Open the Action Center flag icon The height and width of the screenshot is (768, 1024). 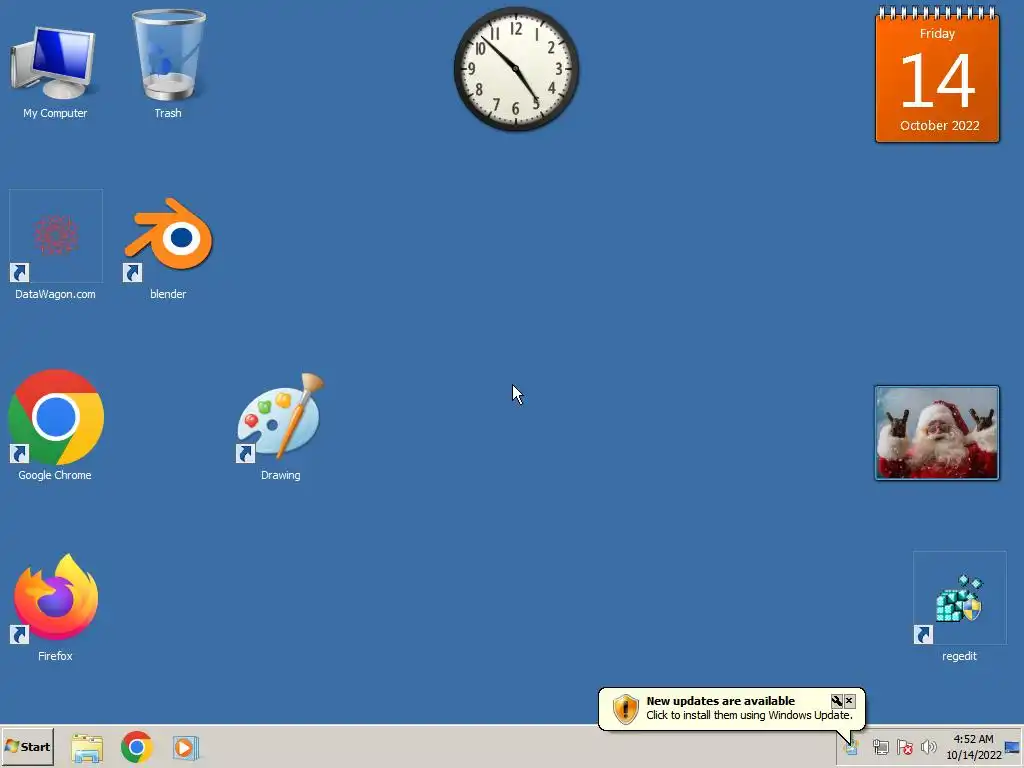pos(904,746)
